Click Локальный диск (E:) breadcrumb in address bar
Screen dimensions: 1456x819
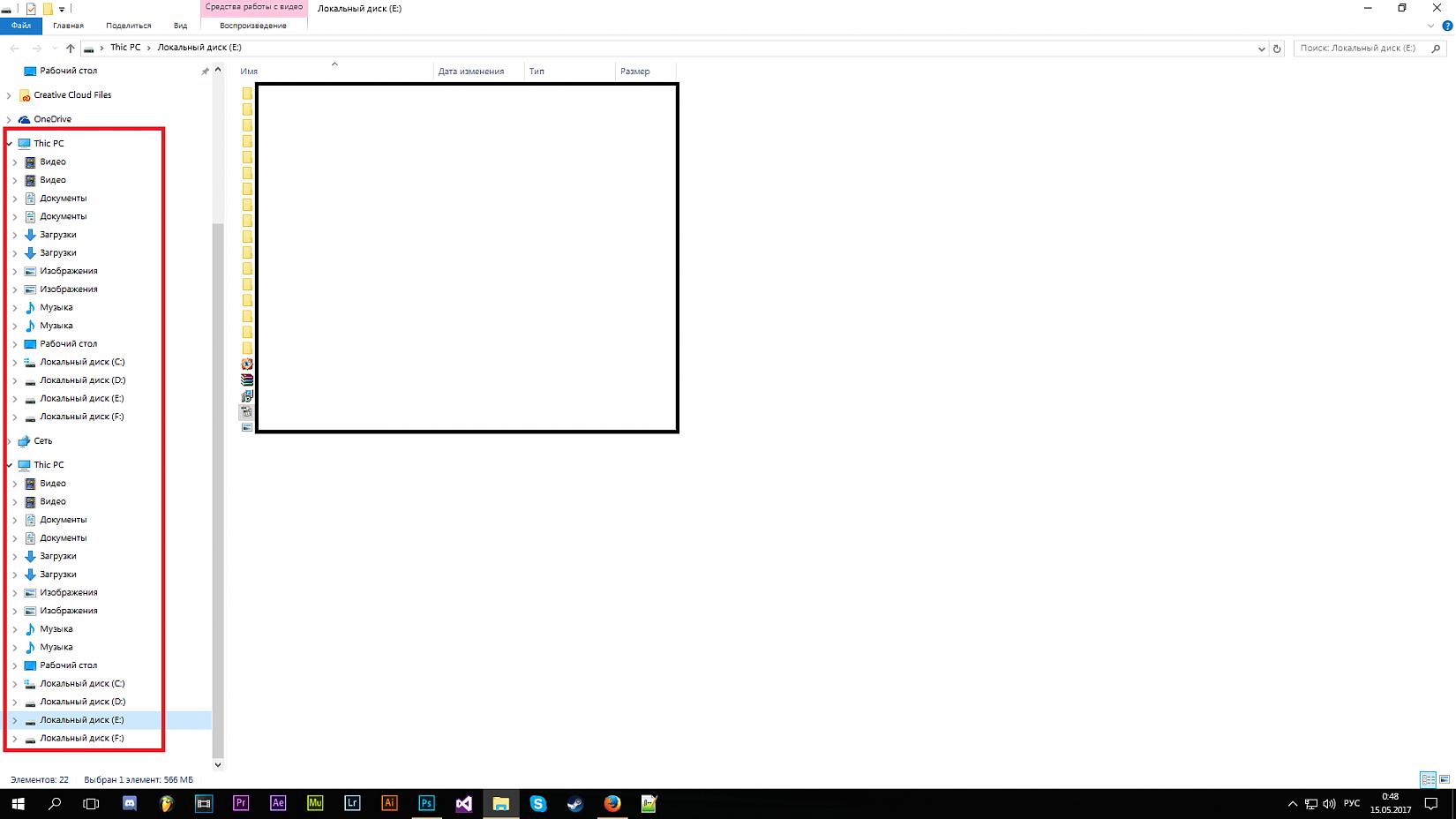coord(199,48)
